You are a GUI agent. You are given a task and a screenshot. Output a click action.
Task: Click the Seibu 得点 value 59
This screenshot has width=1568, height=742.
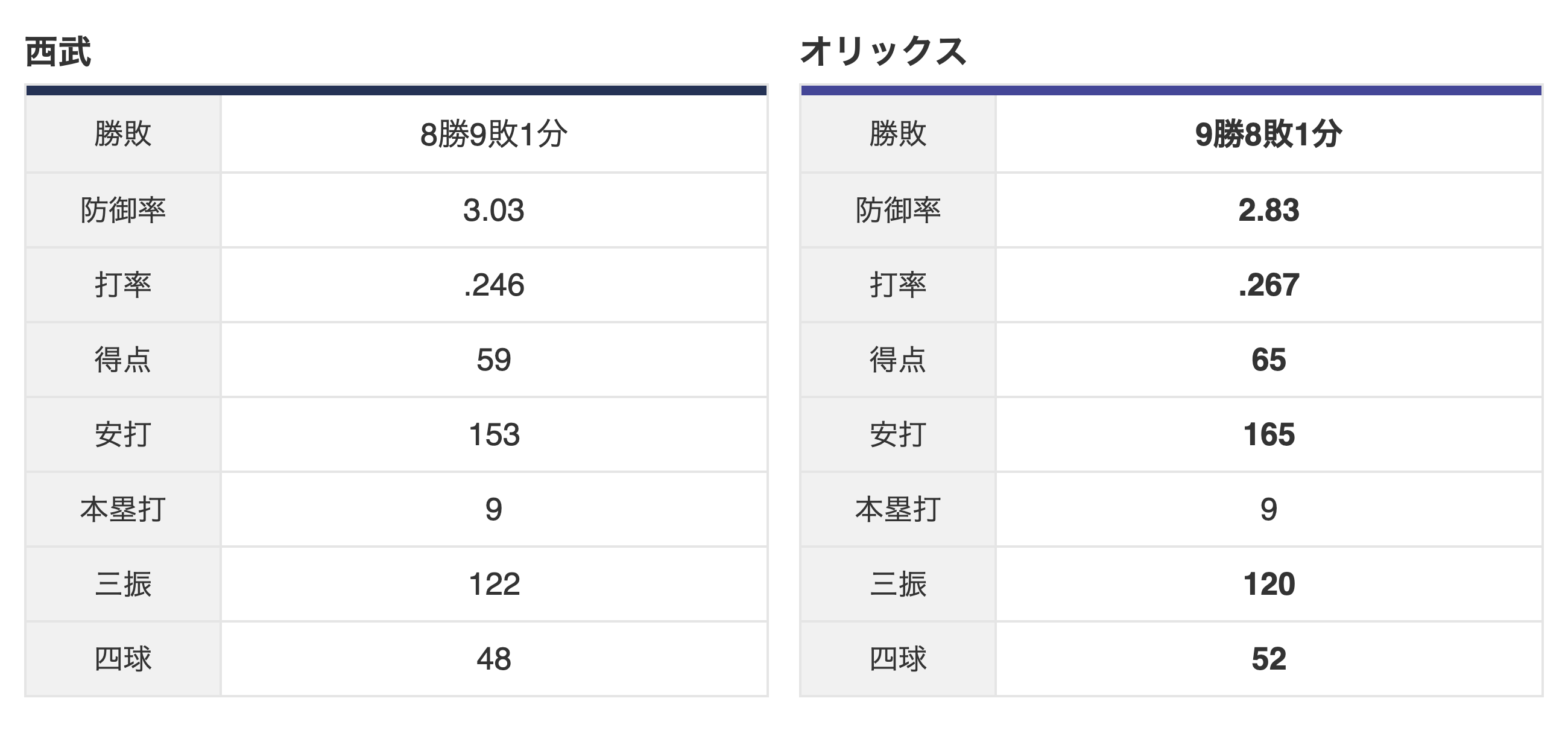click(494, 360)
